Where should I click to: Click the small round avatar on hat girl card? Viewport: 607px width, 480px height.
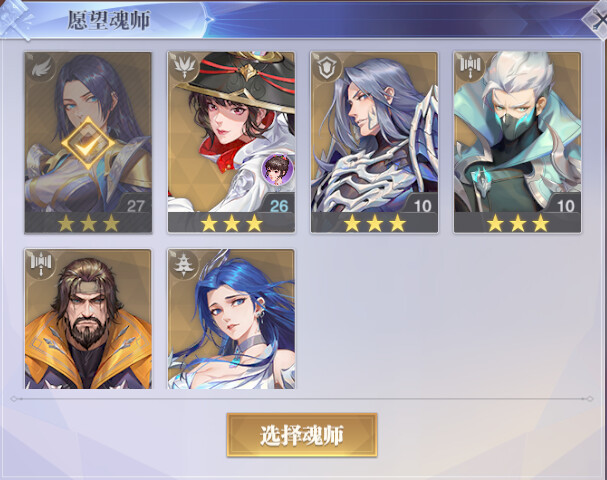277,169
